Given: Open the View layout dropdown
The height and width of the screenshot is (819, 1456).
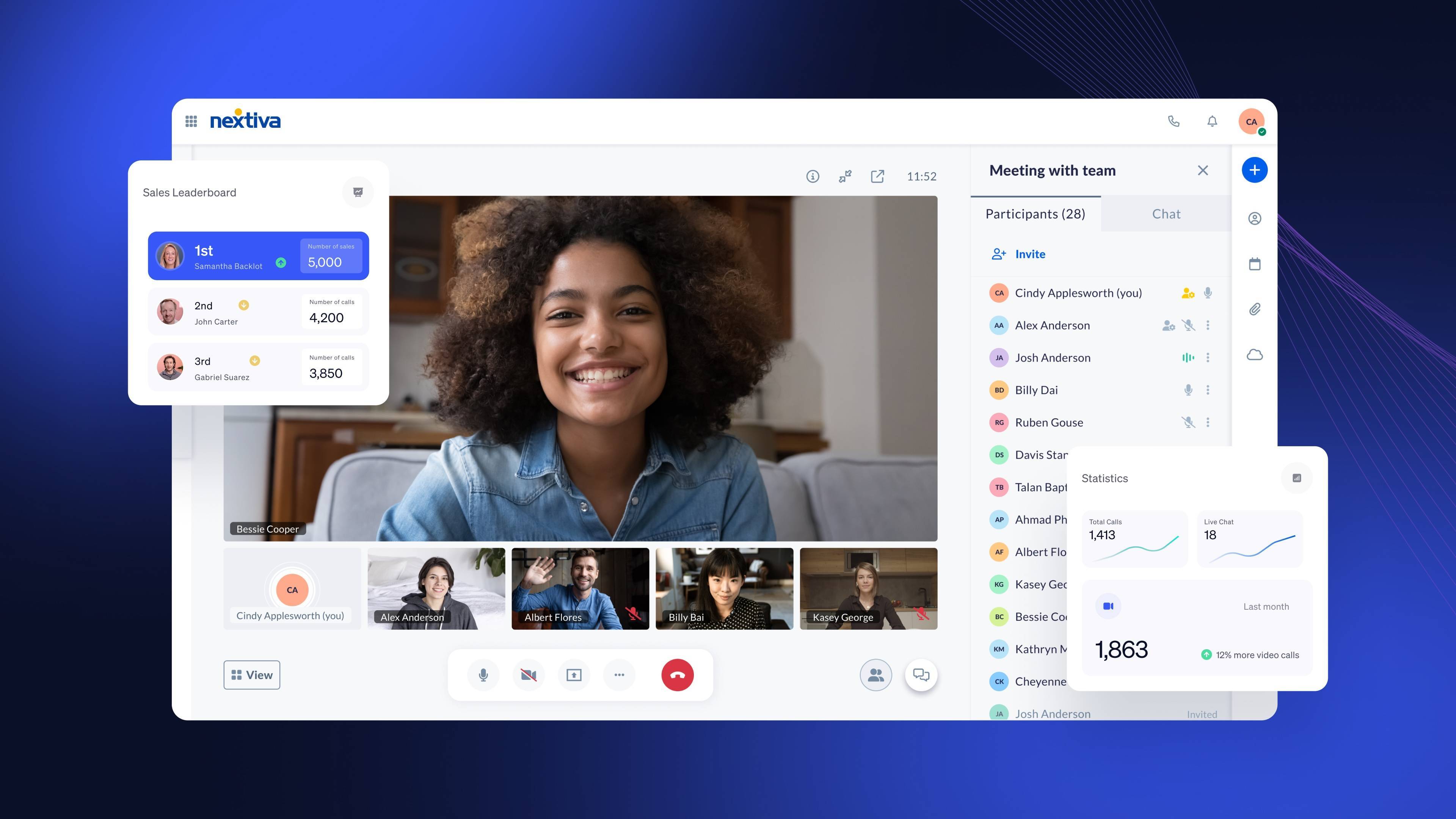Looking at the screenshot, I should click(251, 675).
